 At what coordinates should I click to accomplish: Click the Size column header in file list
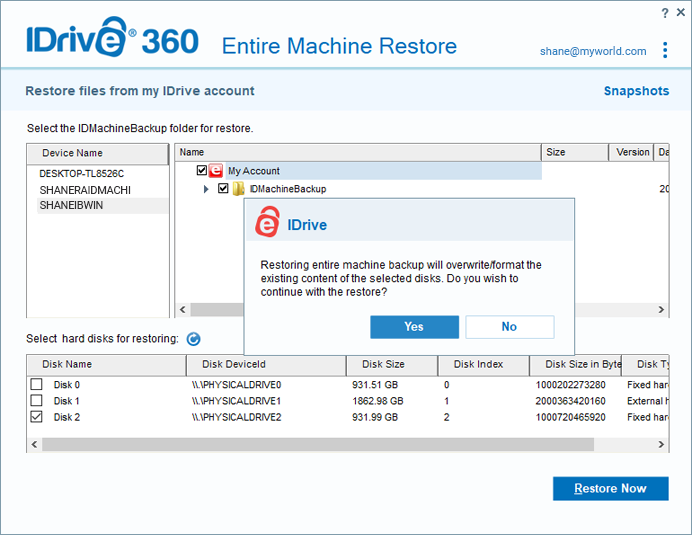click(575, 152)
